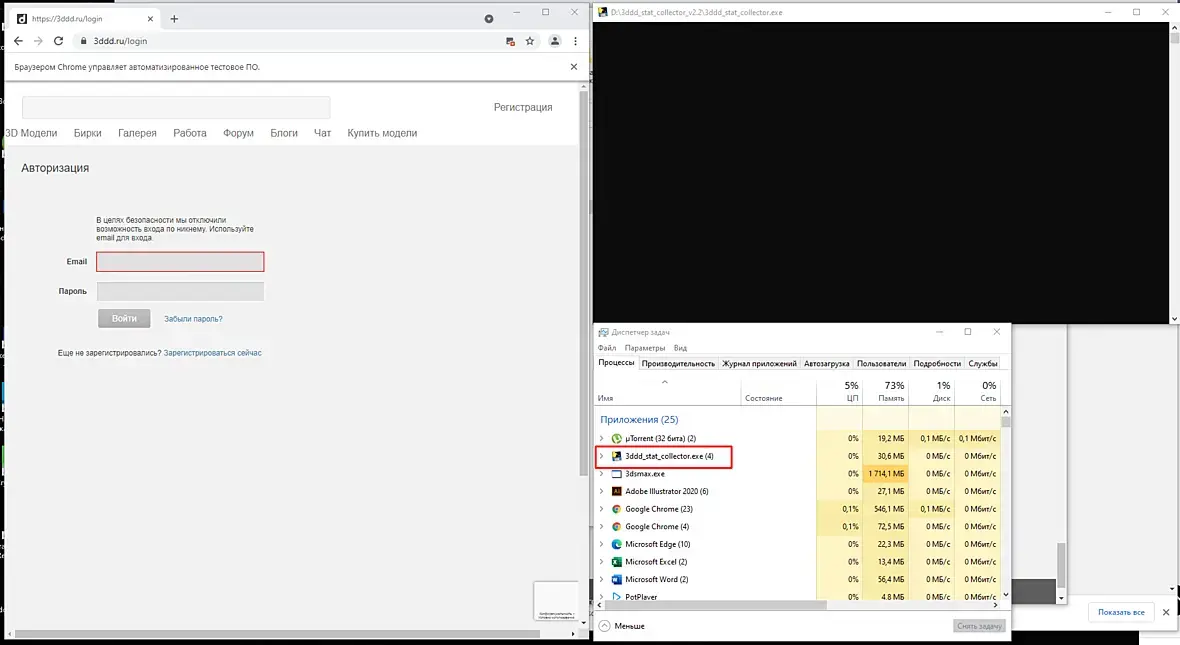The image size is (1180, 645).
Task: Click the PotPlayer process icon
Action: [616, 596]
